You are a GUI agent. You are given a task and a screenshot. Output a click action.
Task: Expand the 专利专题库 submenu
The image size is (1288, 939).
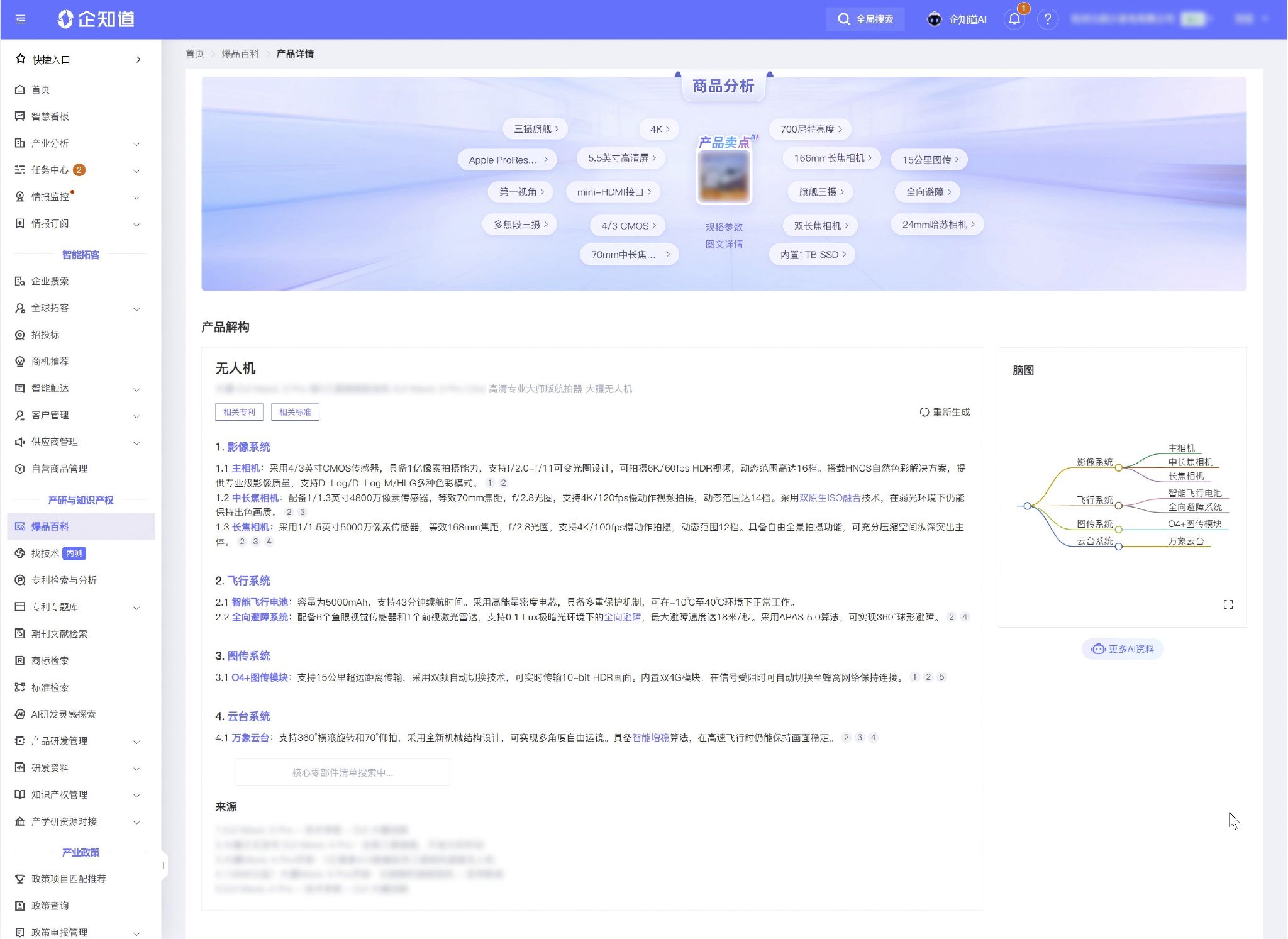pyautogui.click(x=136, y=608)
